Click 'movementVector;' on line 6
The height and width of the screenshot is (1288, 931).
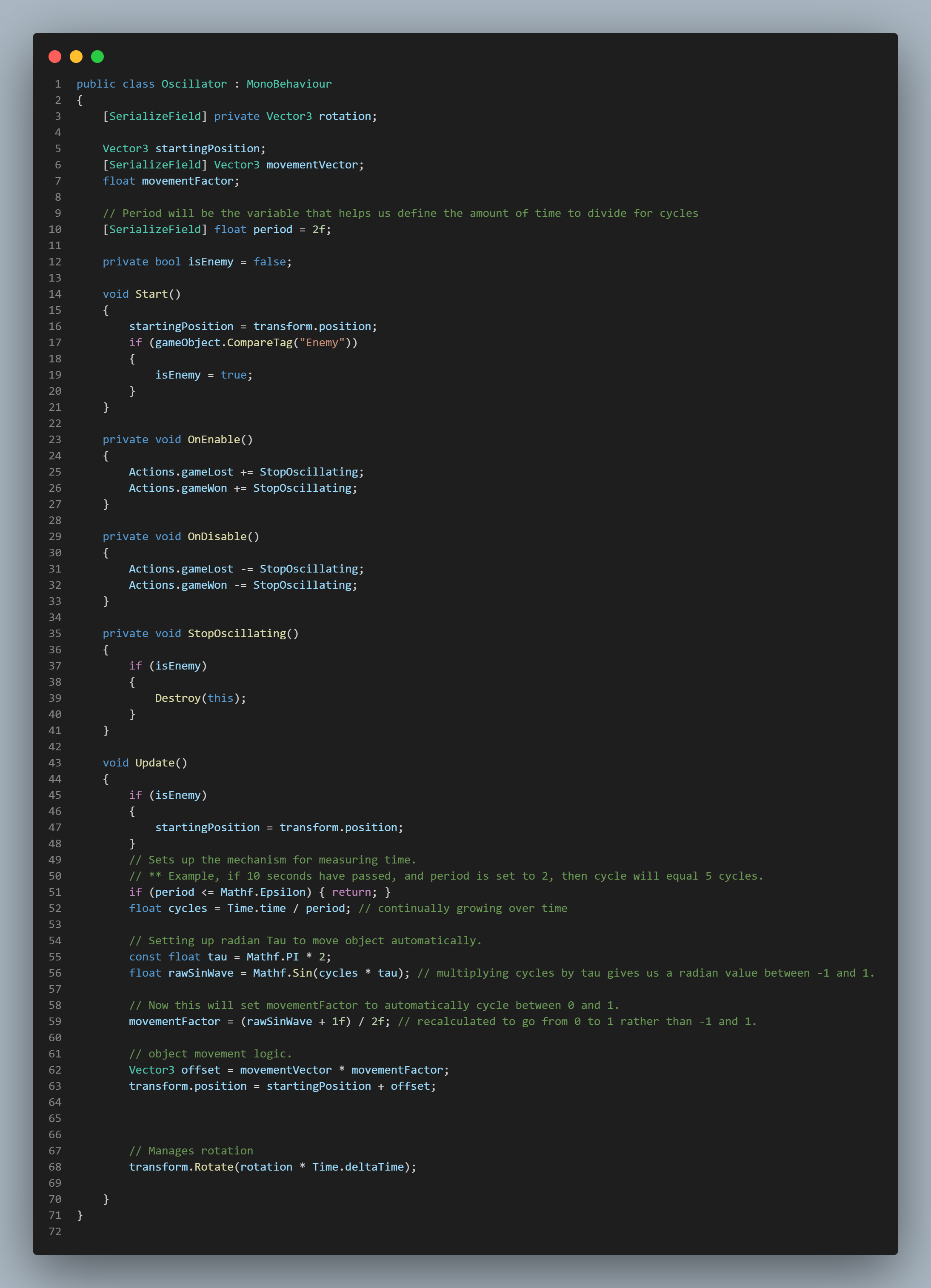(315, 165)
